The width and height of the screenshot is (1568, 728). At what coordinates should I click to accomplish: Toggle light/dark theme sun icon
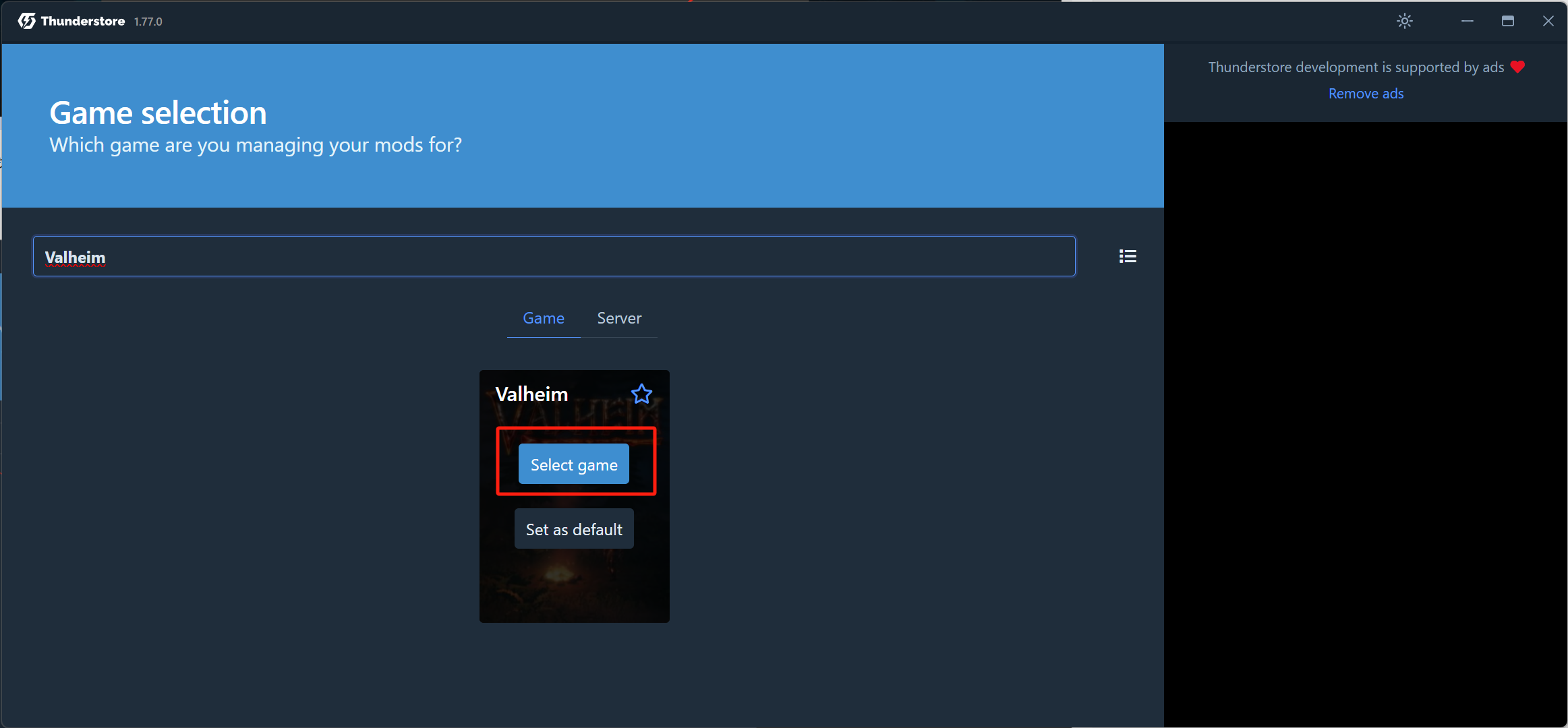point(1404,21)
